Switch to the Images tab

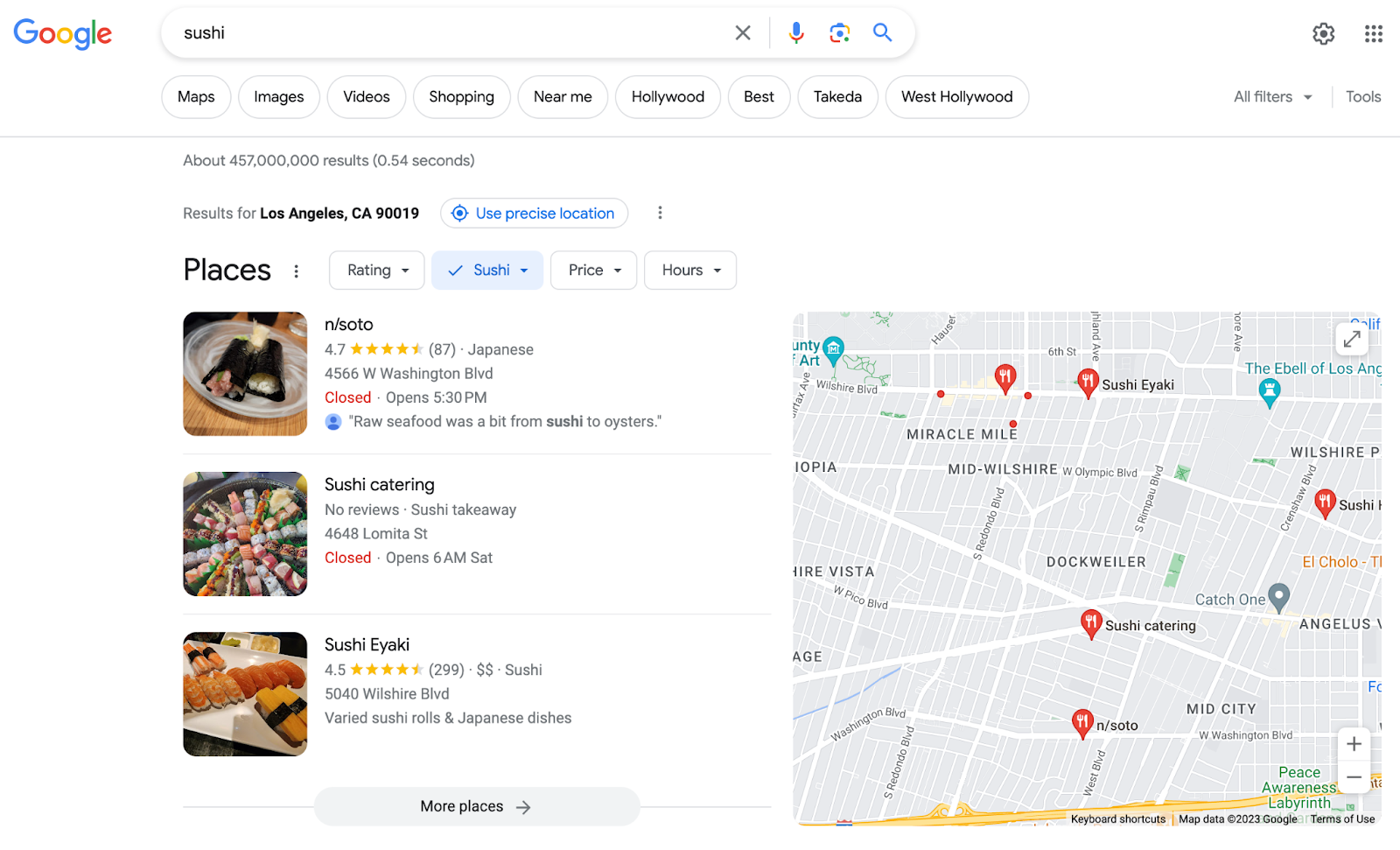tap(279, 97)
